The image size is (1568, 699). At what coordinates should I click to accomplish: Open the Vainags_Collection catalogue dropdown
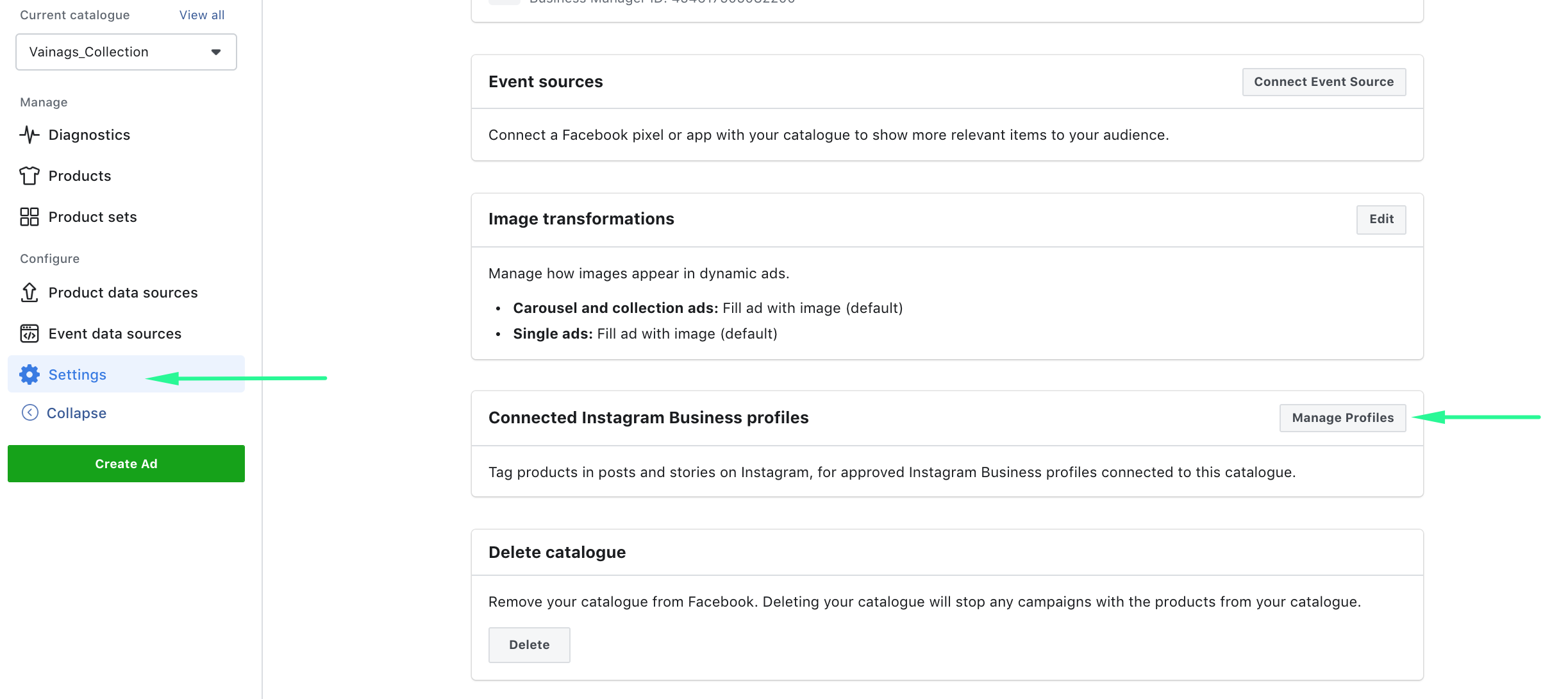pos(126,52)
